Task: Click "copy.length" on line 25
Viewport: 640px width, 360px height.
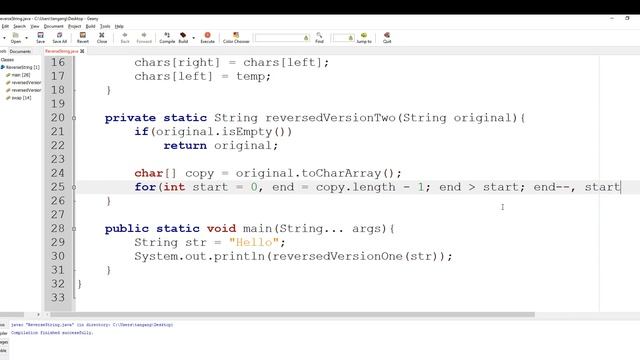Action: [x=356, y=187]
